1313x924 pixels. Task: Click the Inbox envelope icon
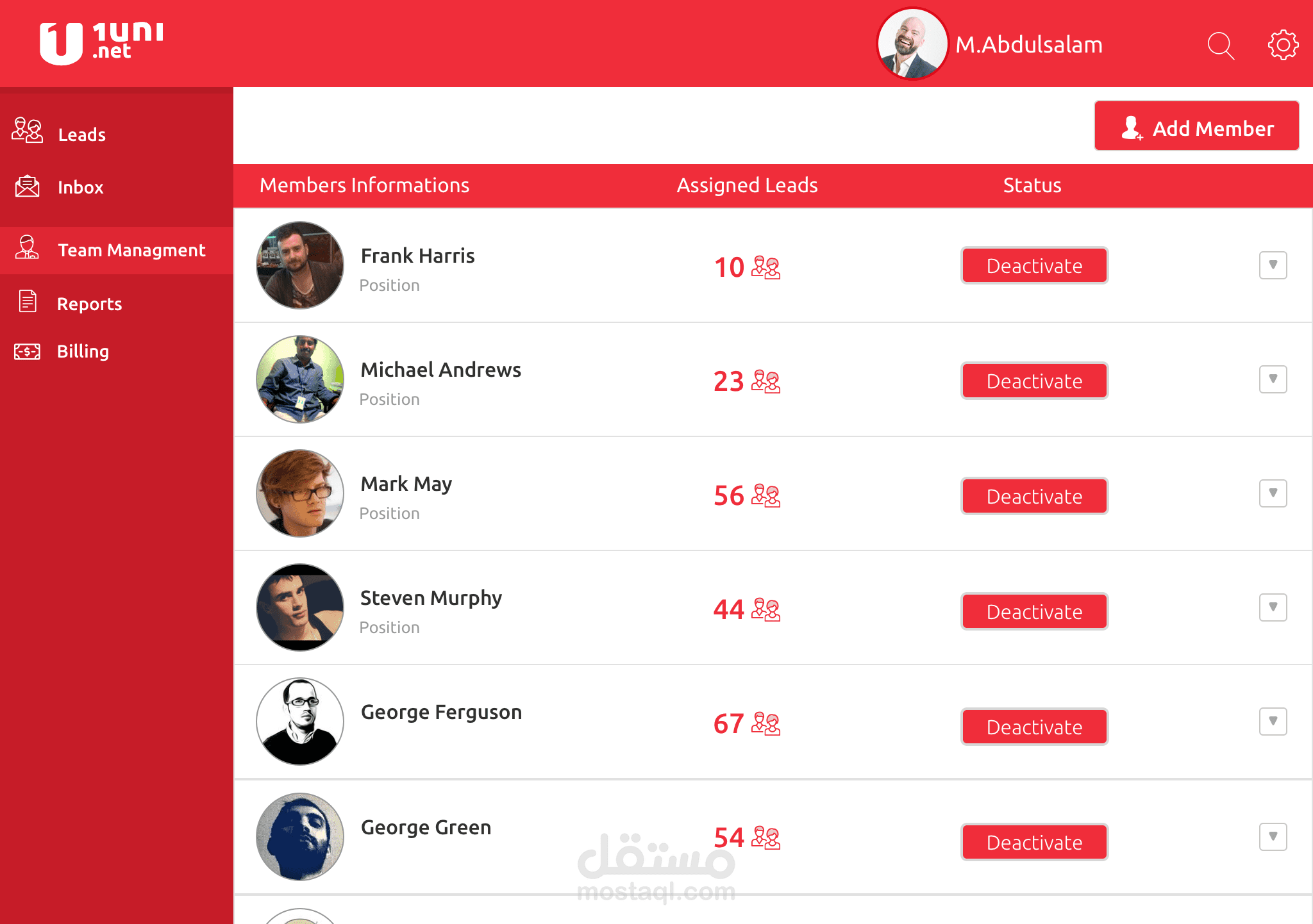tap(27, 186)
